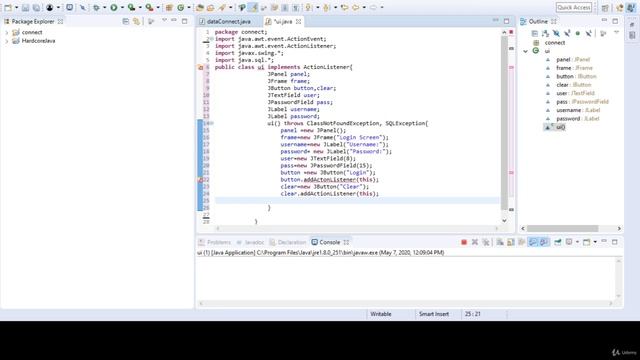Click the Open Perspective icon
640x360 pixels.
pyautogui.click(x=605, y=7)
